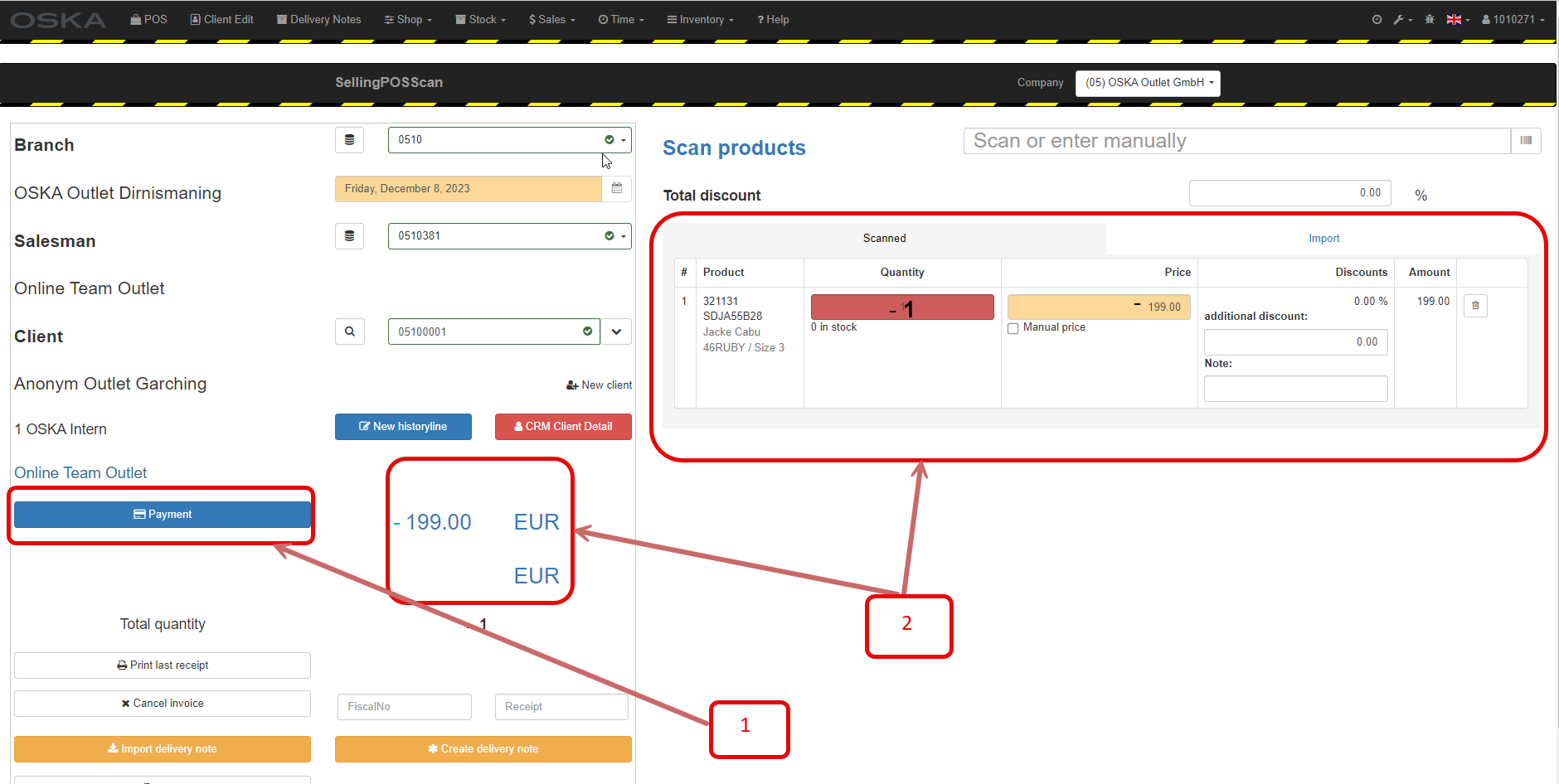Go to Client Edit
1559x784 pixels.
(x=222, y=19)
